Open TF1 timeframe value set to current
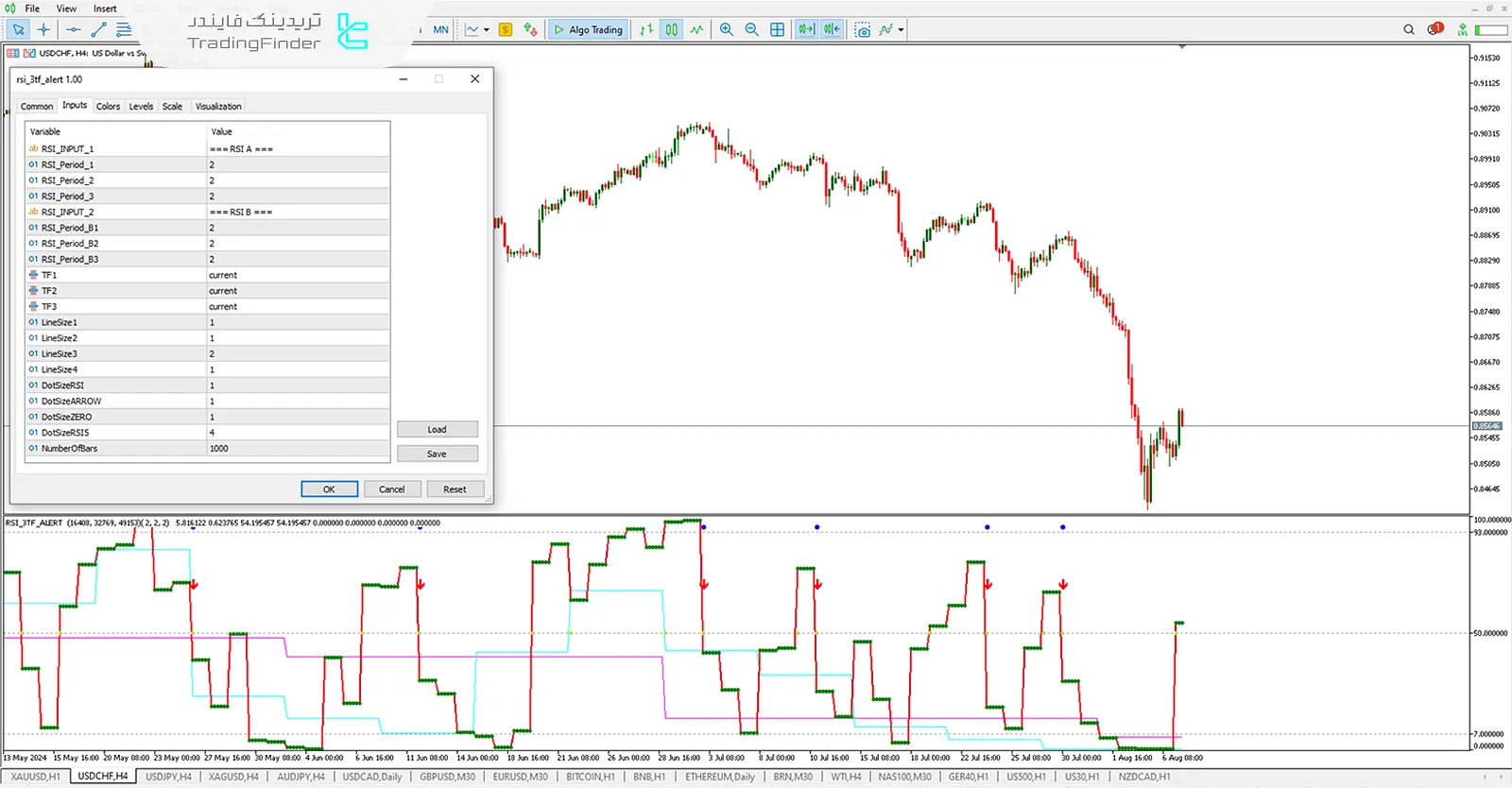This screenshot has width=1512, height=788. coord(297,275)
